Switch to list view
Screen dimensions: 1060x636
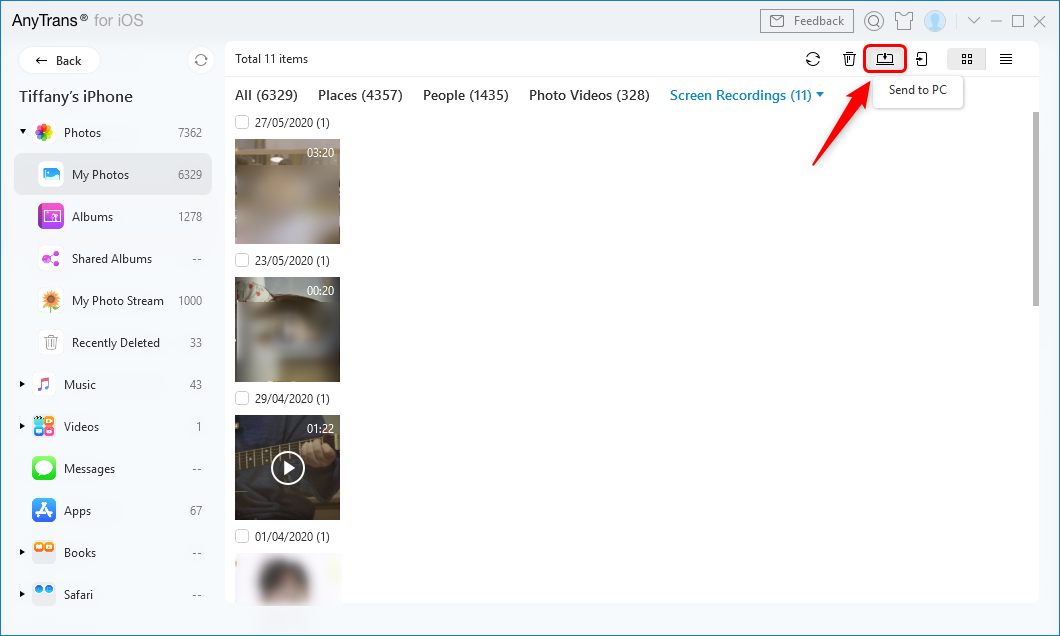(x=1006, y=59)
